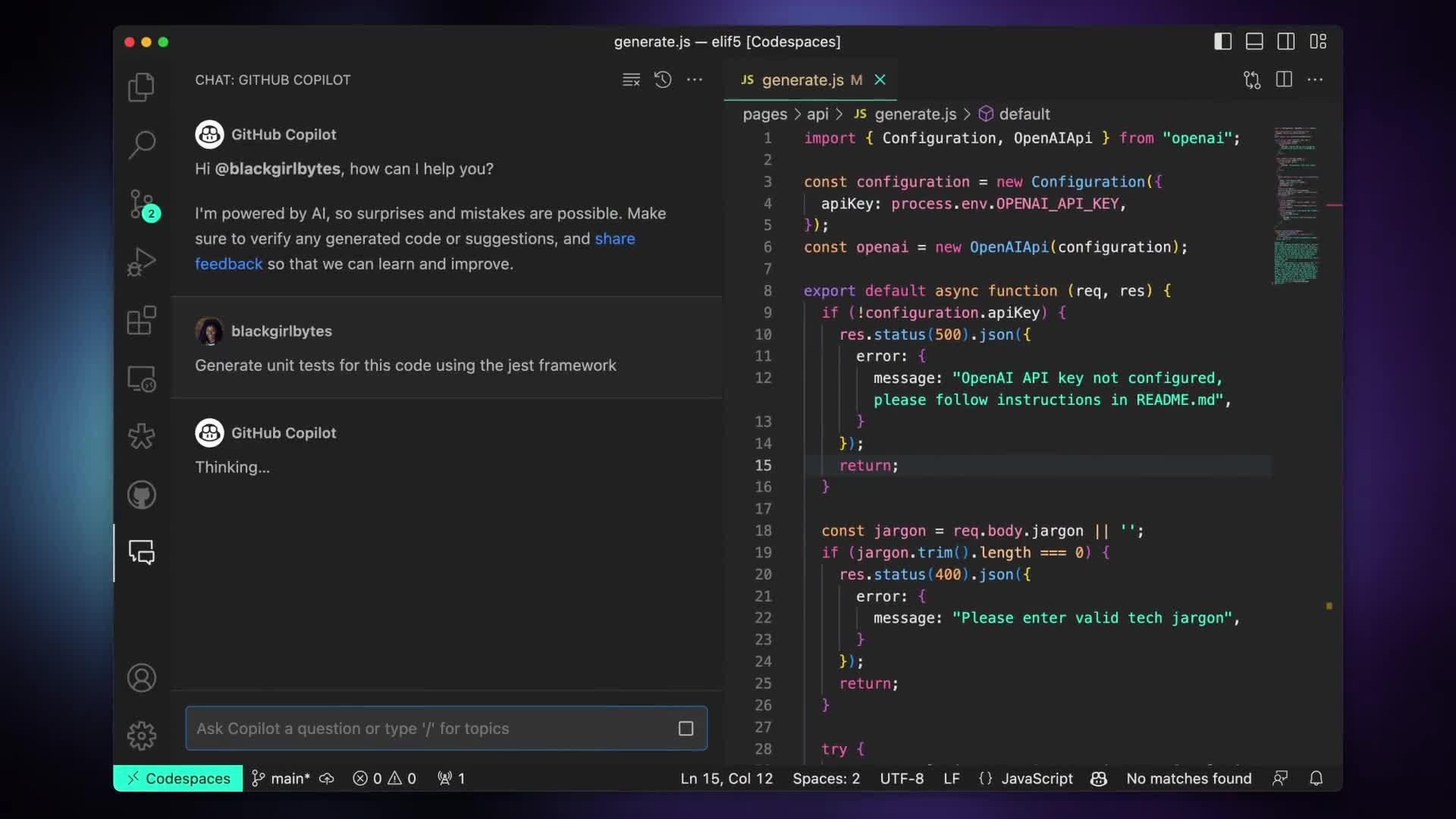1456x819 pixels.
Task: Click the line number 8 gutter
Action: pyautogui.click(x=767, y=291)
